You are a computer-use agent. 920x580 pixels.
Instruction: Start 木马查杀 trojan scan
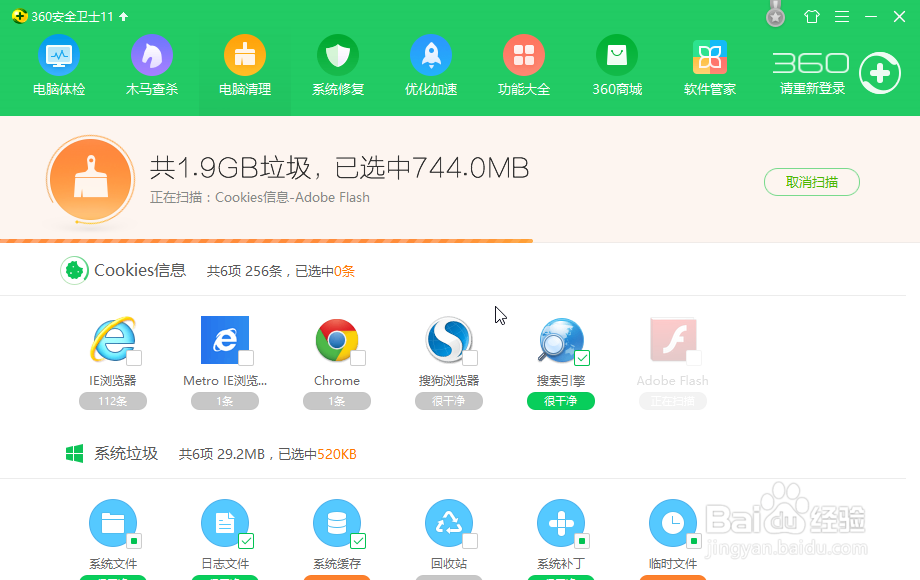[151, 65]
